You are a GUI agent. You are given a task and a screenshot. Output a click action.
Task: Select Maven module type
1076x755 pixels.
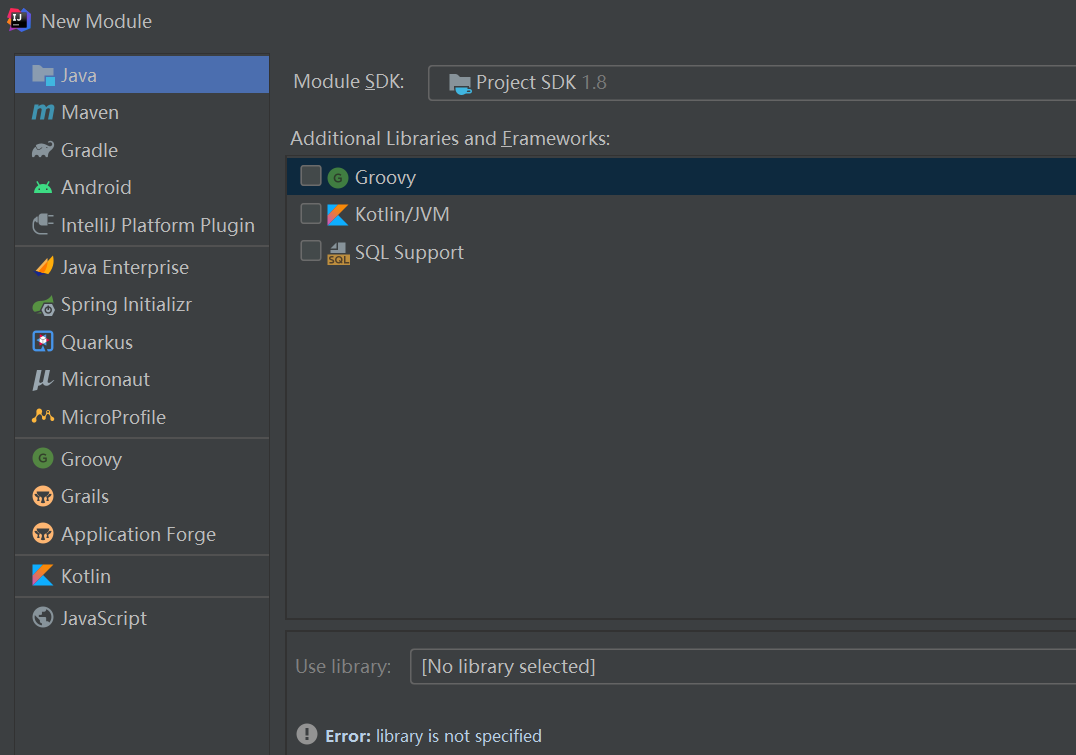pyautogui.click(x=142, y=112)
